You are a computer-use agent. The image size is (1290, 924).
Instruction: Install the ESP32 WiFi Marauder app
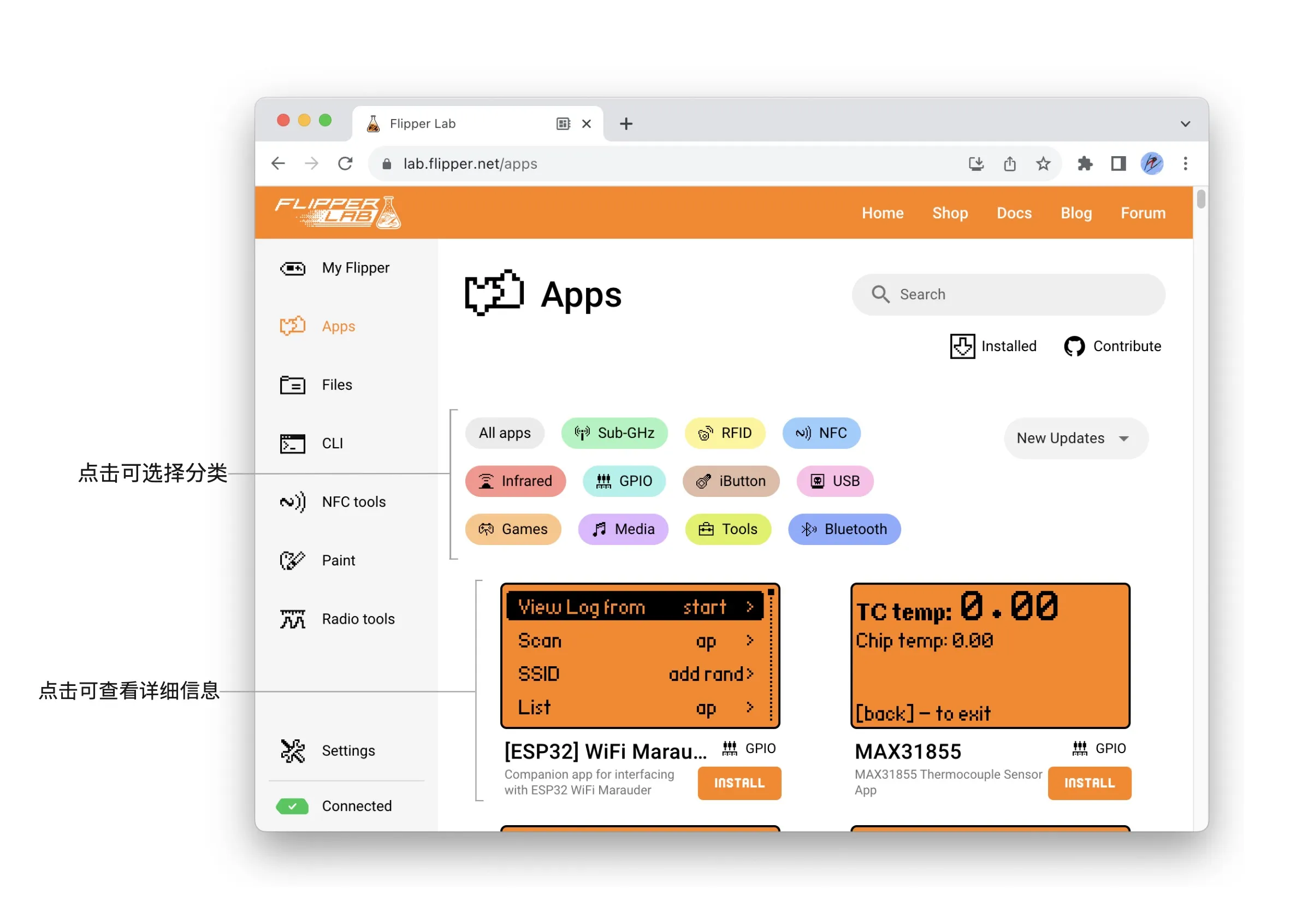pos(739,783)
